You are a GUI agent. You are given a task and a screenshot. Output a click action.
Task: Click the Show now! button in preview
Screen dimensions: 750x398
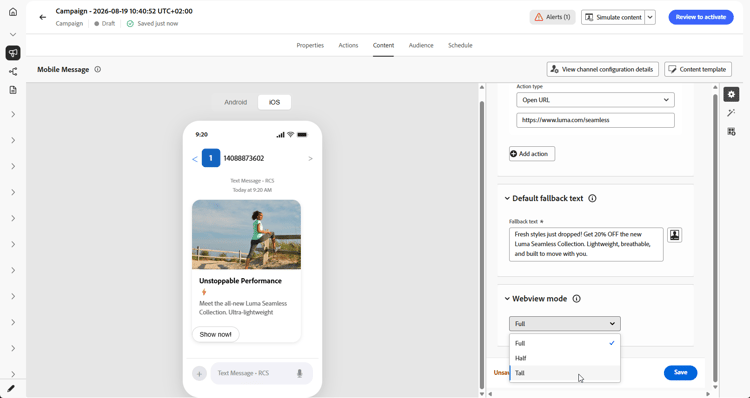[215, 334]
